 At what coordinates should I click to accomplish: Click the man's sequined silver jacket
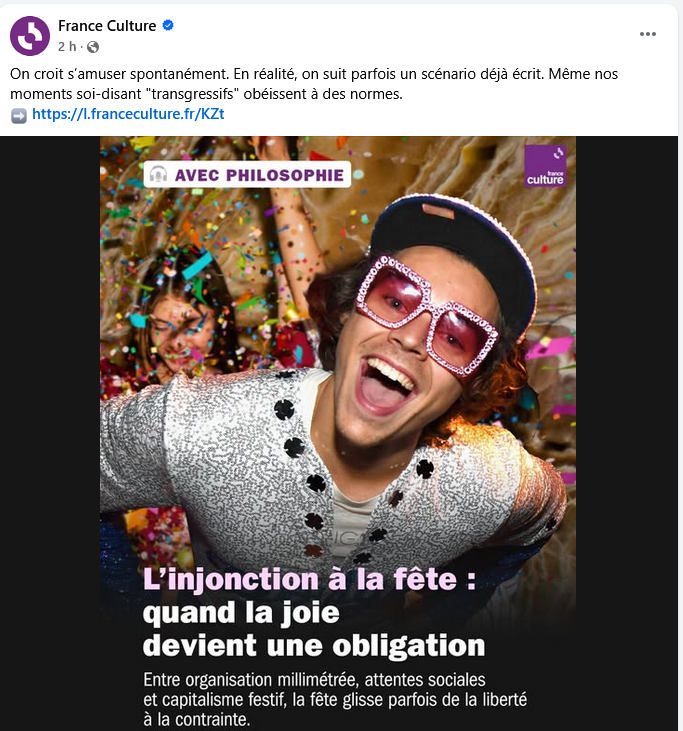coord(220,450)
